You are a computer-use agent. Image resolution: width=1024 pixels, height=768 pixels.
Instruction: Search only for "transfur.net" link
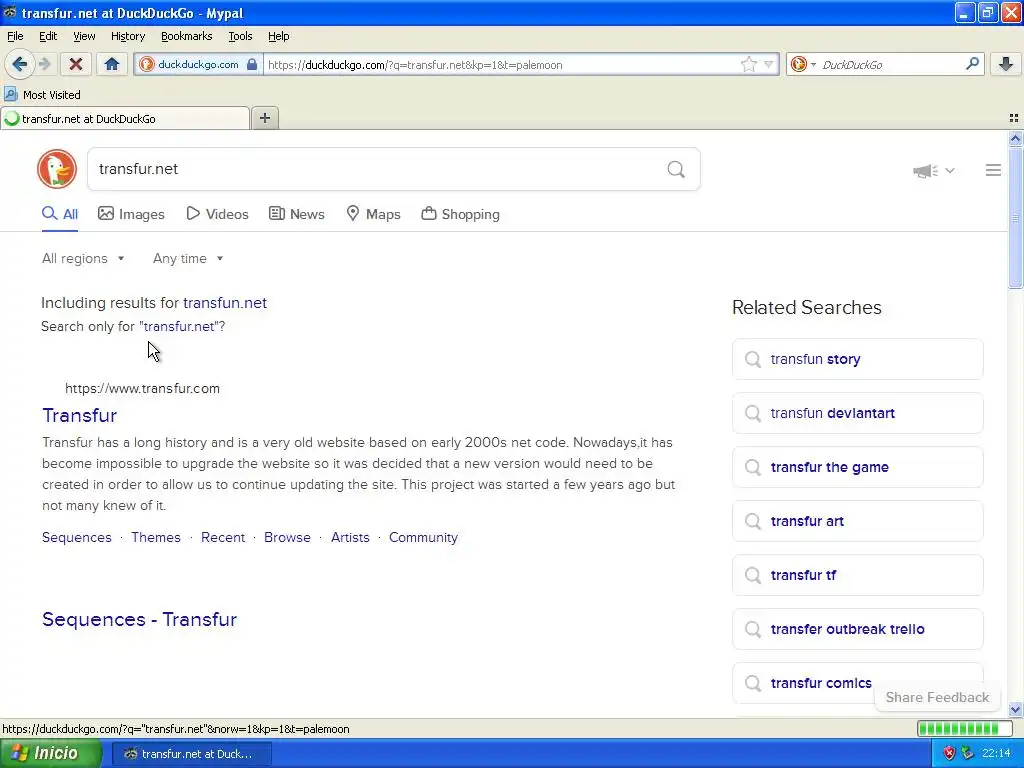pyautogui.click(x=180, y=327)
